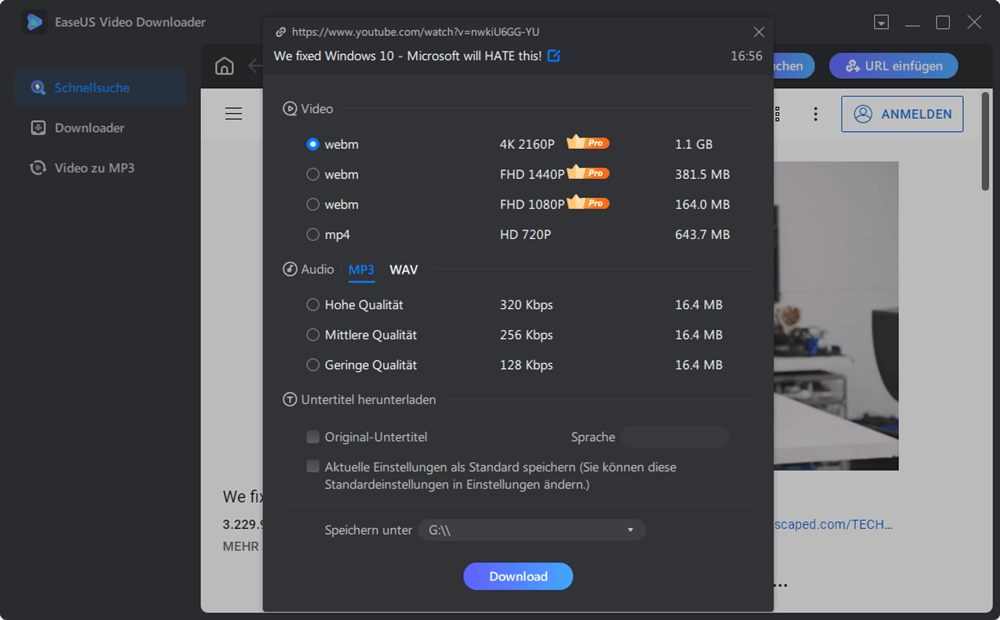Click the video thumbnail behind the dialog
This screenshot has height=620, width=1000.
836,316
